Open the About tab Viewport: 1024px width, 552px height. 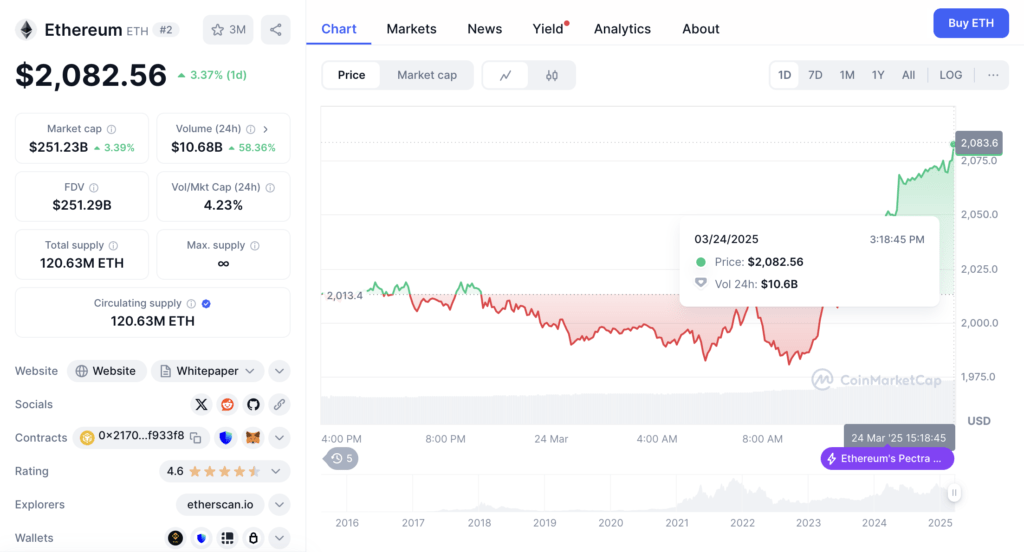coord(701,29)
